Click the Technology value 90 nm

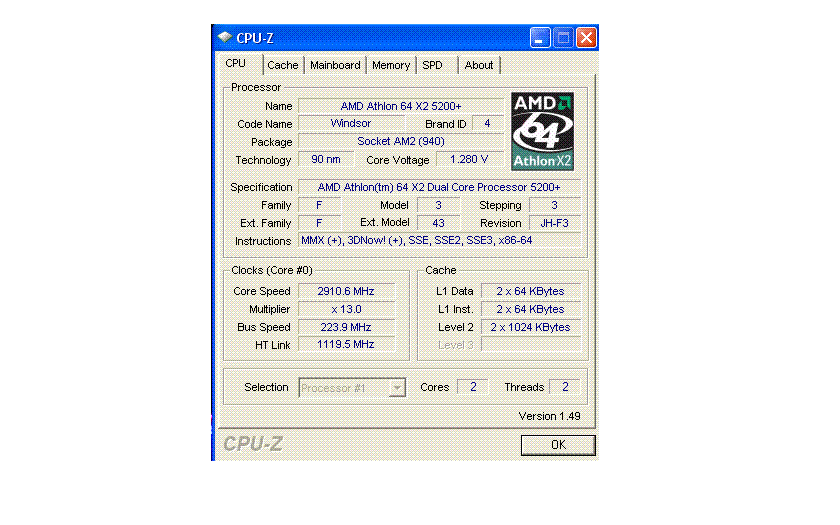[326, 160]
